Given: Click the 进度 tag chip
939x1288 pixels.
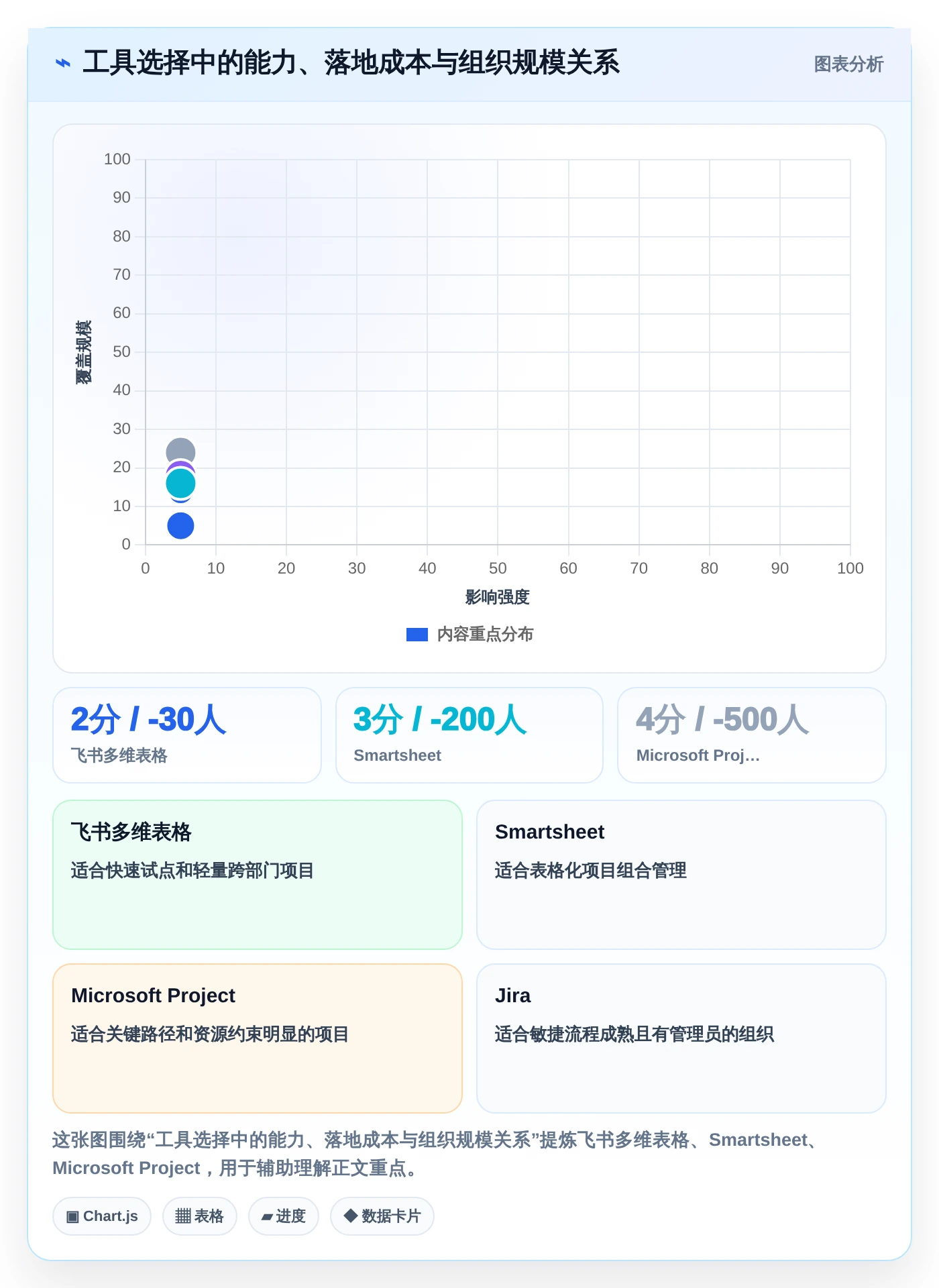Looking at the screenshot, I should tap(284, 1216).
